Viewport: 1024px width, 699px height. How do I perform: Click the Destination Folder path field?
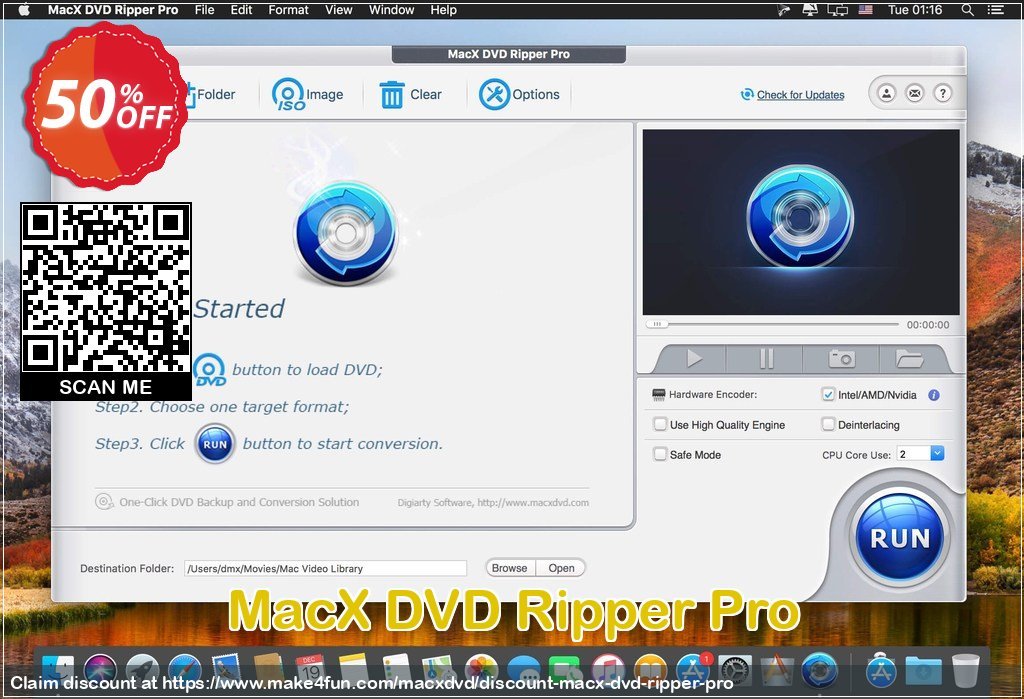pyautogui.click(x=325, y=568)
